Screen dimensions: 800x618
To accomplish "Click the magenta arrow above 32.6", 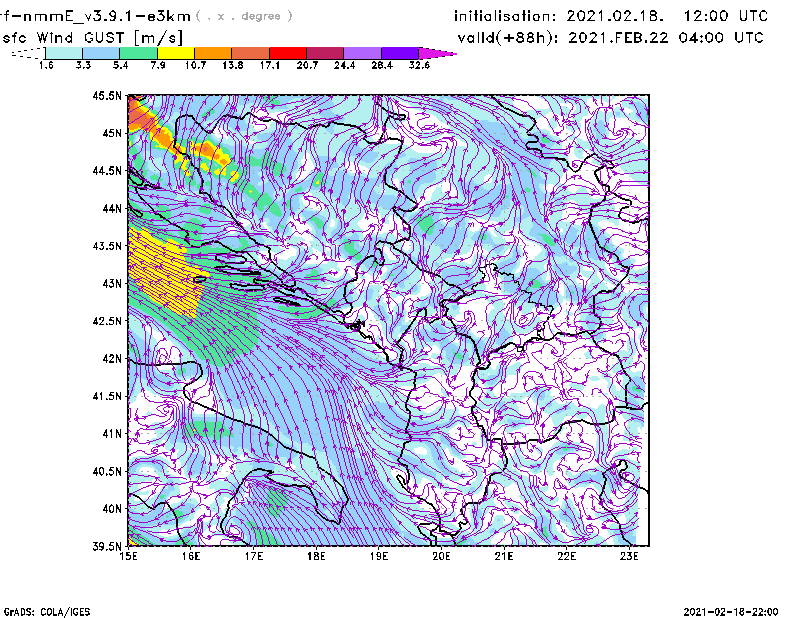I will coord(437,53).
